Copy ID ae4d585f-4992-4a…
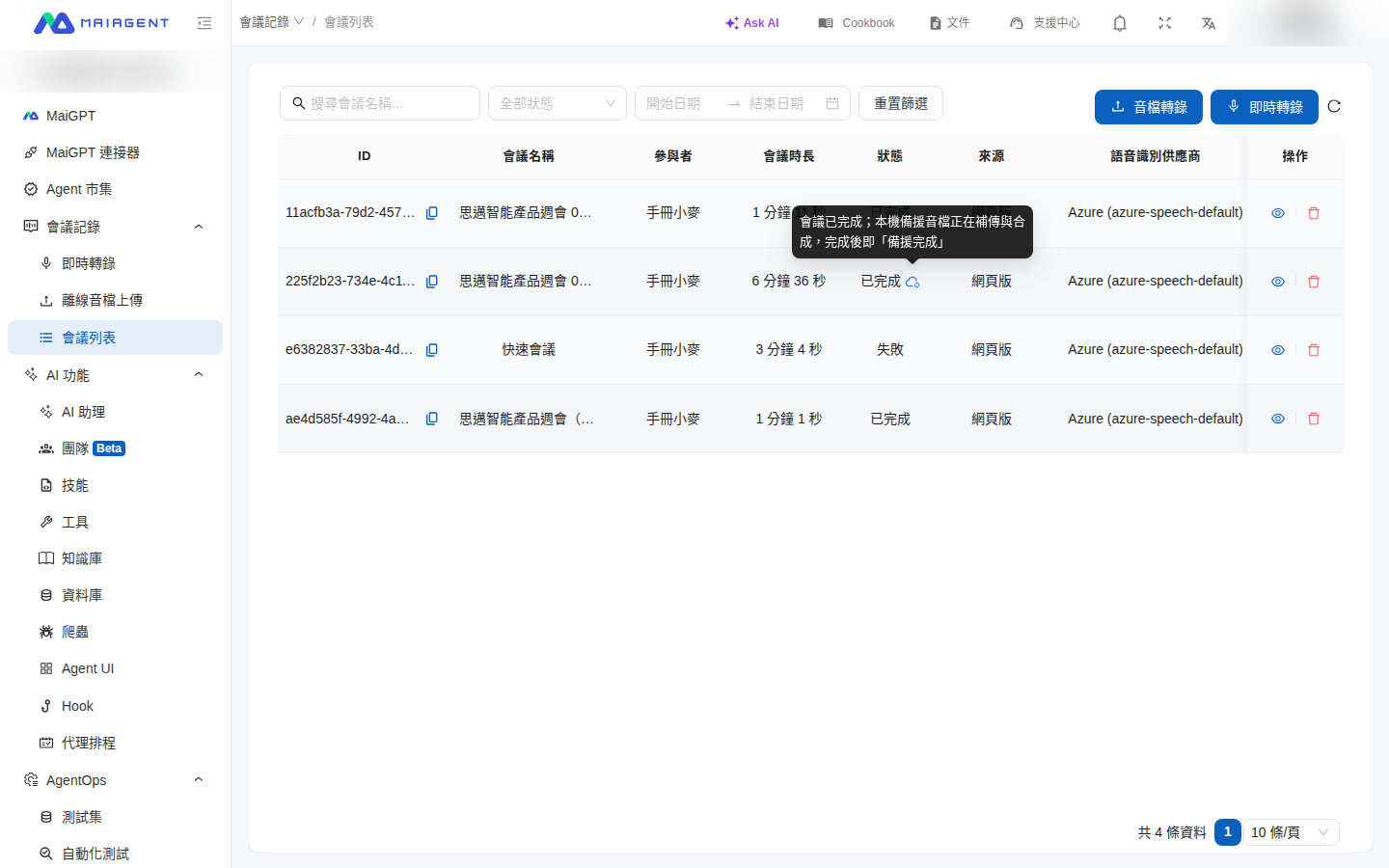1389x868 pixels. tap(432, 419)
